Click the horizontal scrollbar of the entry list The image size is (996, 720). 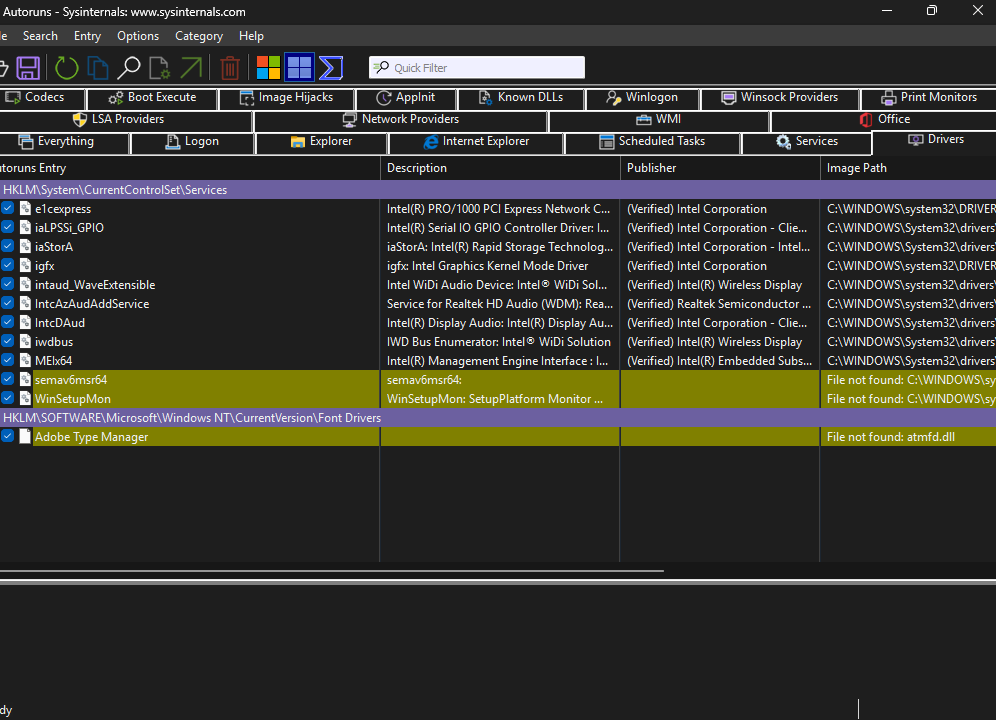pos(332,571)
